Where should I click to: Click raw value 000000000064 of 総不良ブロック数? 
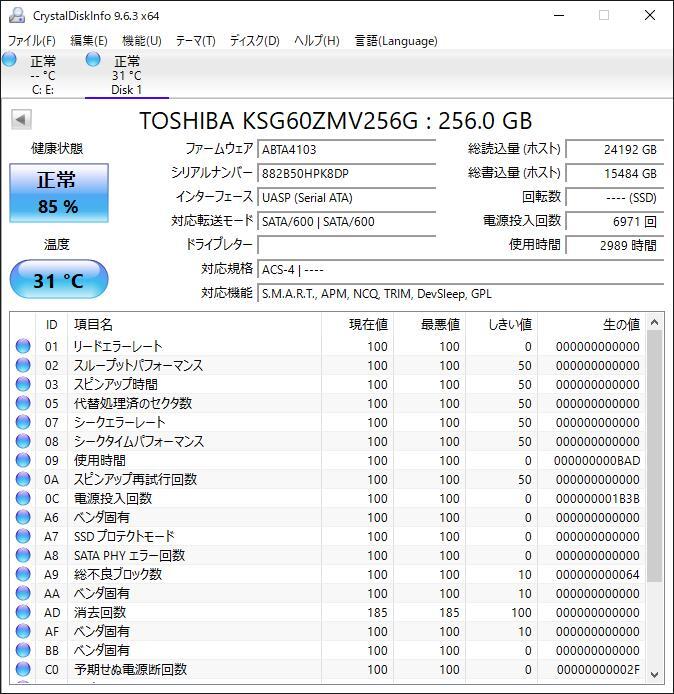(597, 575)
